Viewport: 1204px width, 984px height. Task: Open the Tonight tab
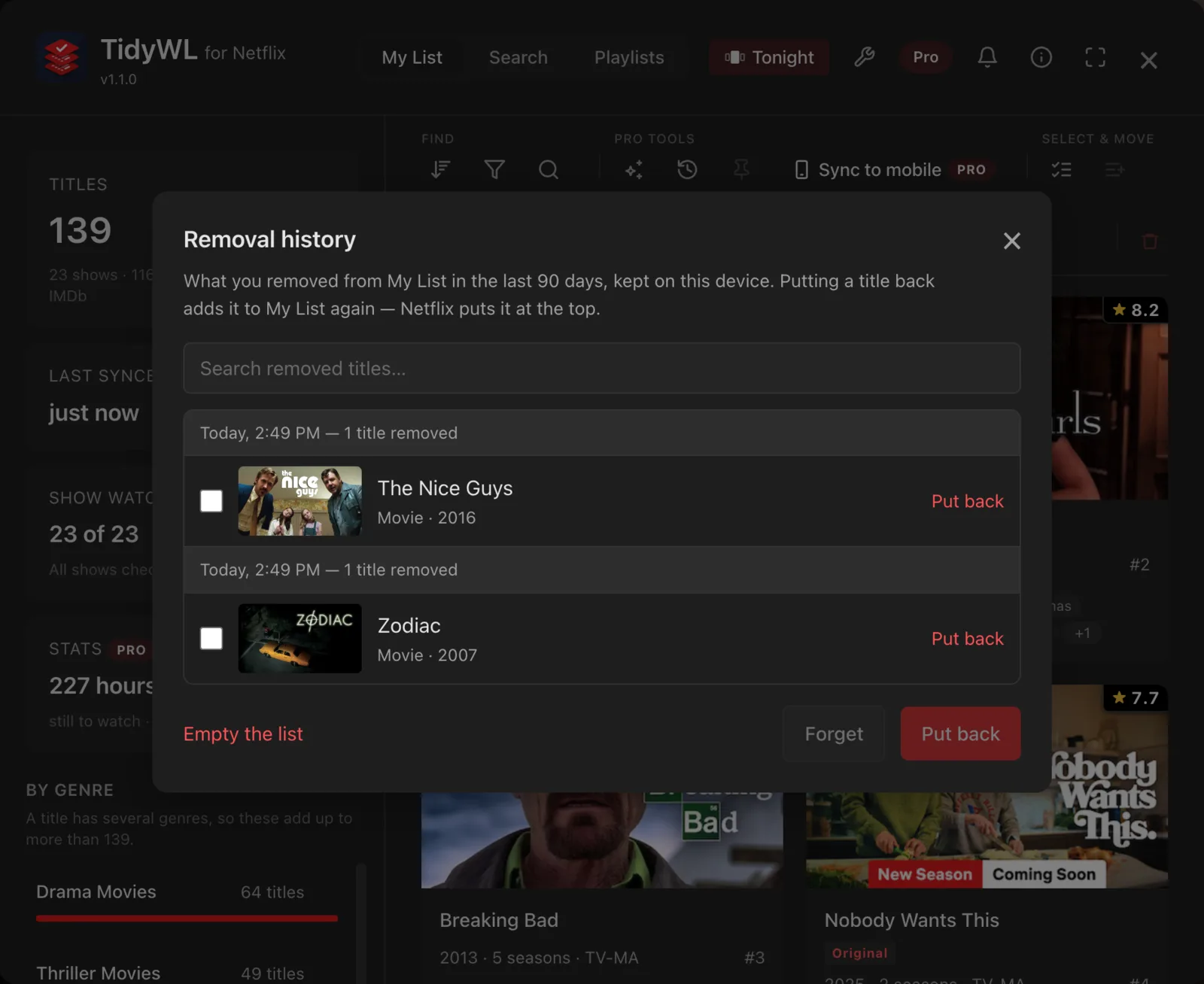(x=769, y=57)
